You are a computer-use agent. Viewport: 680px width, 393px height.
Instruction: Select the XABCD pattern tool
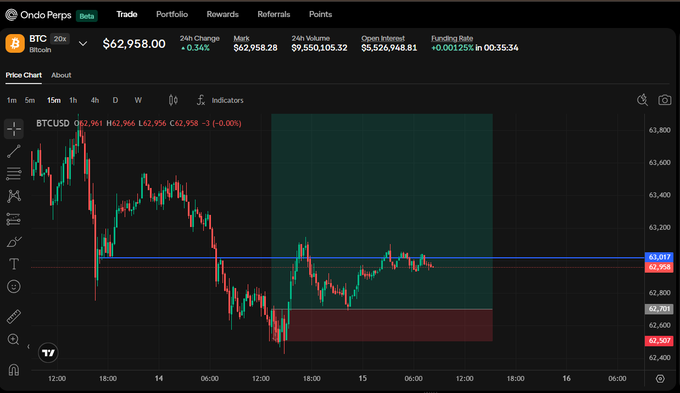point(14,196)
